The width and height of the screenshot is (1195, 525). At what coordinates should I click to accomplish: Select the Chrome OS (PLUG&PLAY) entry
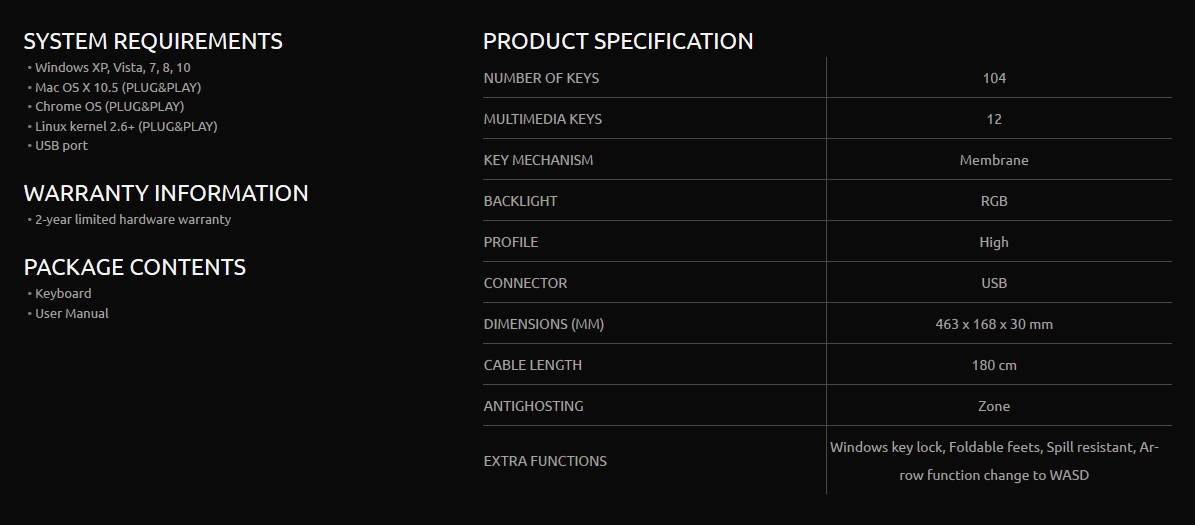click(109, 106)
